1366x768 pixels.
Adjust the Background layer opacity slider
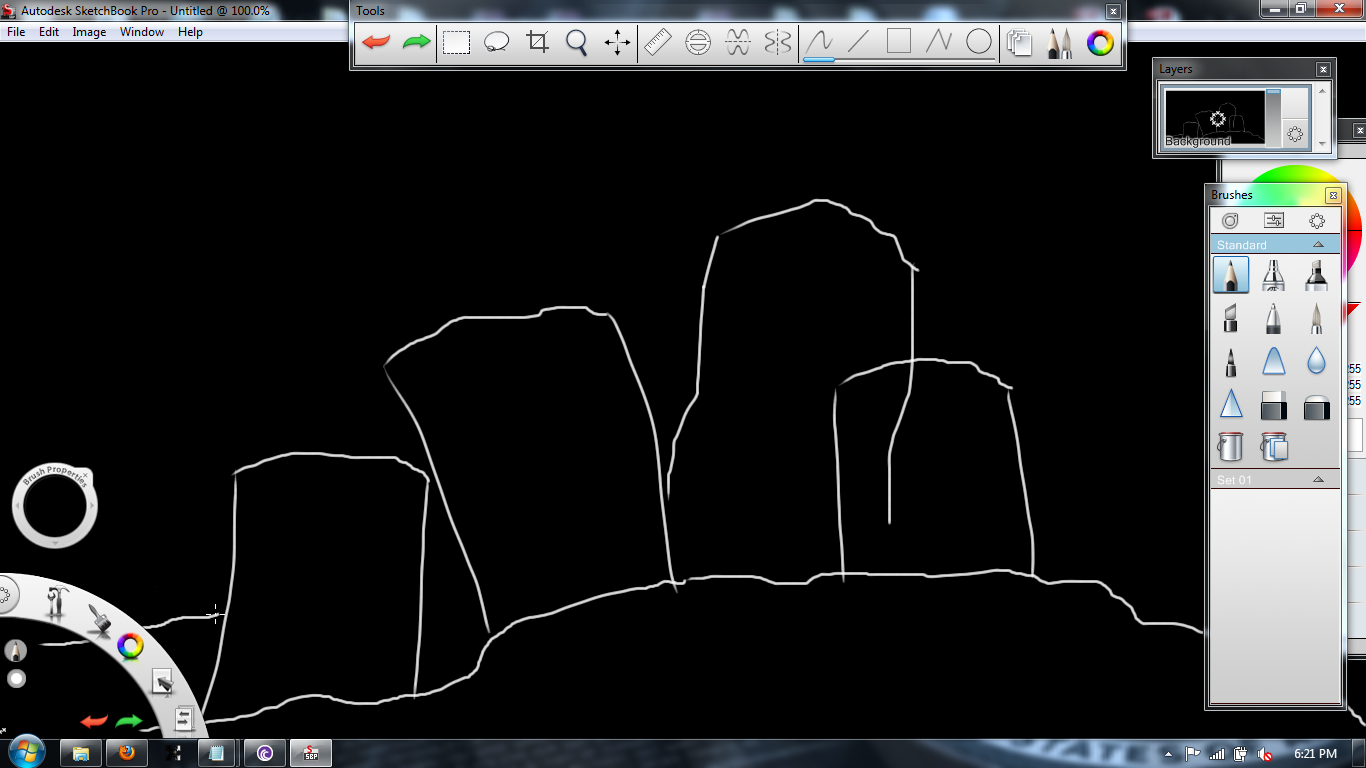click(1273, 119)
